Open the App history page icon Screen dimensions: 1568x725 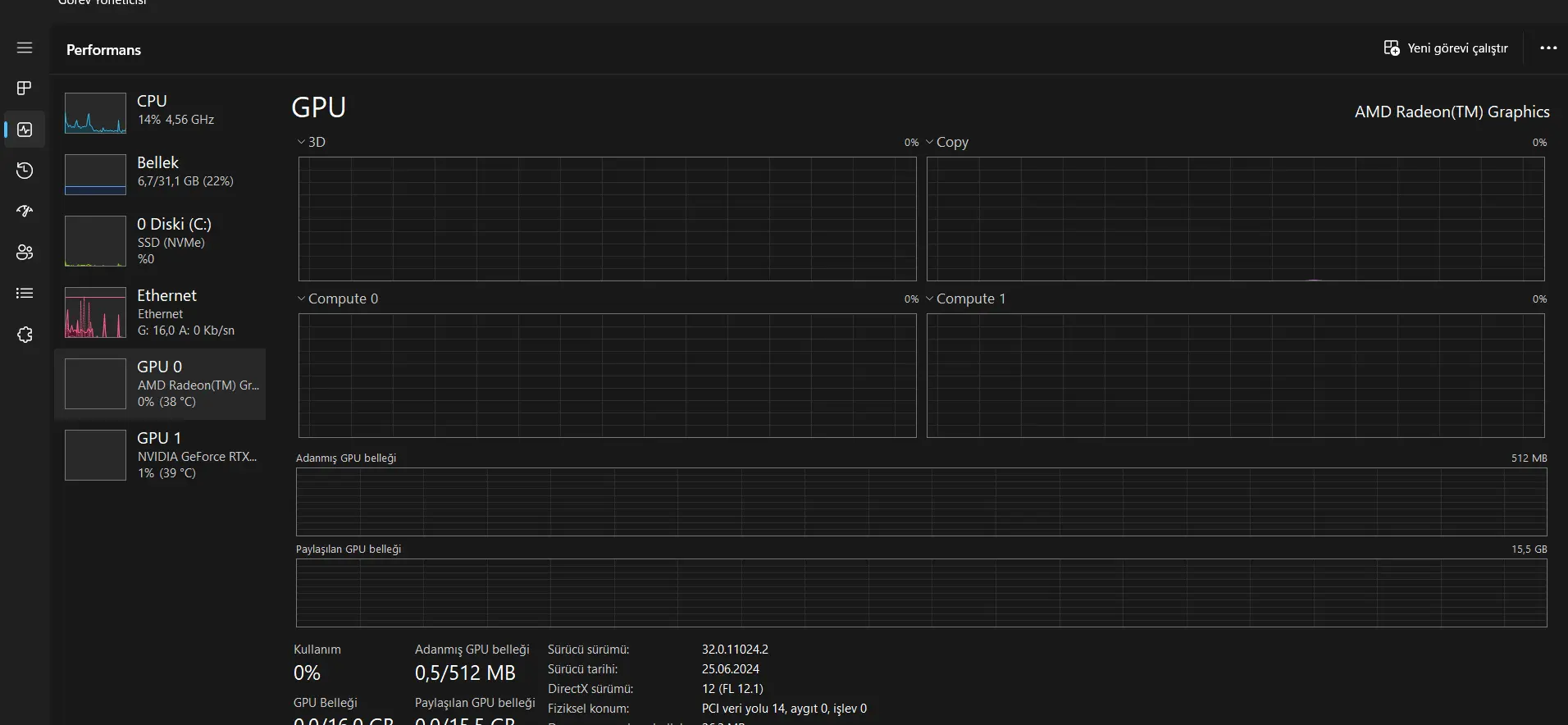[x=25, y=170]
